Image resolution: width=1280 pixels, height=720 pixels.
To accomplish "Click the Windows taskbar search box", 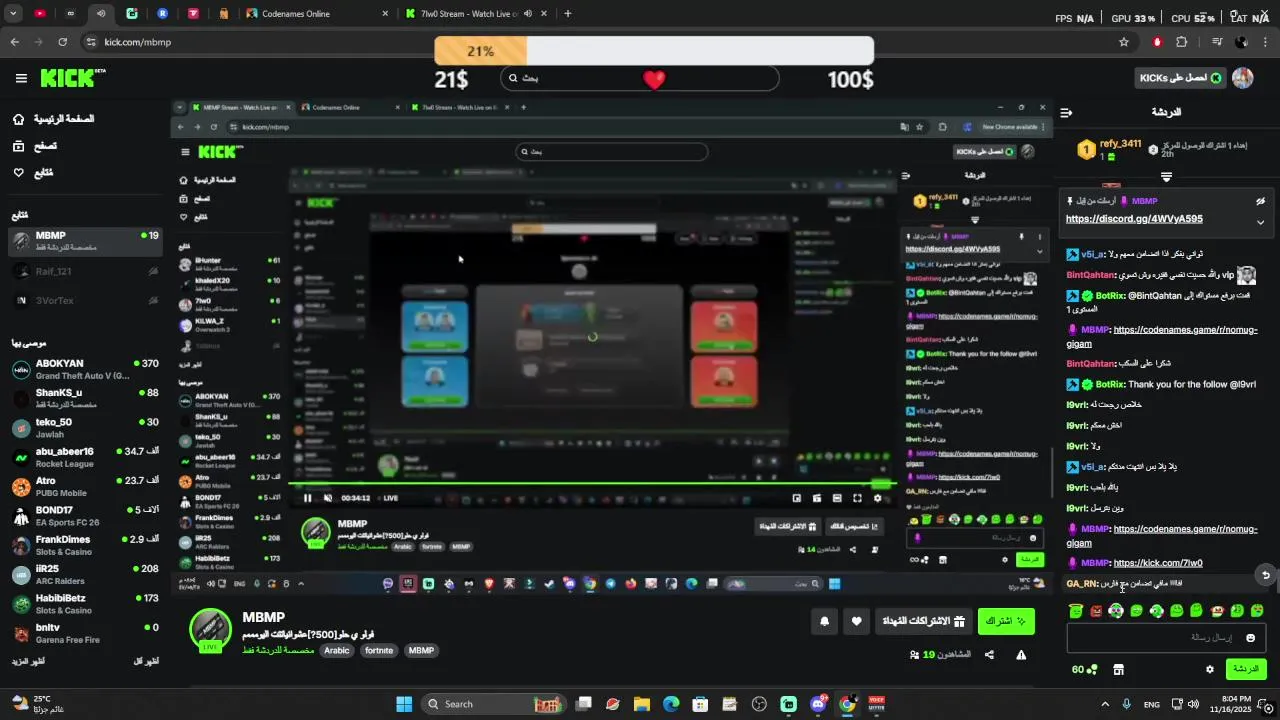I will pyautogui.click(x=495, y=704).
